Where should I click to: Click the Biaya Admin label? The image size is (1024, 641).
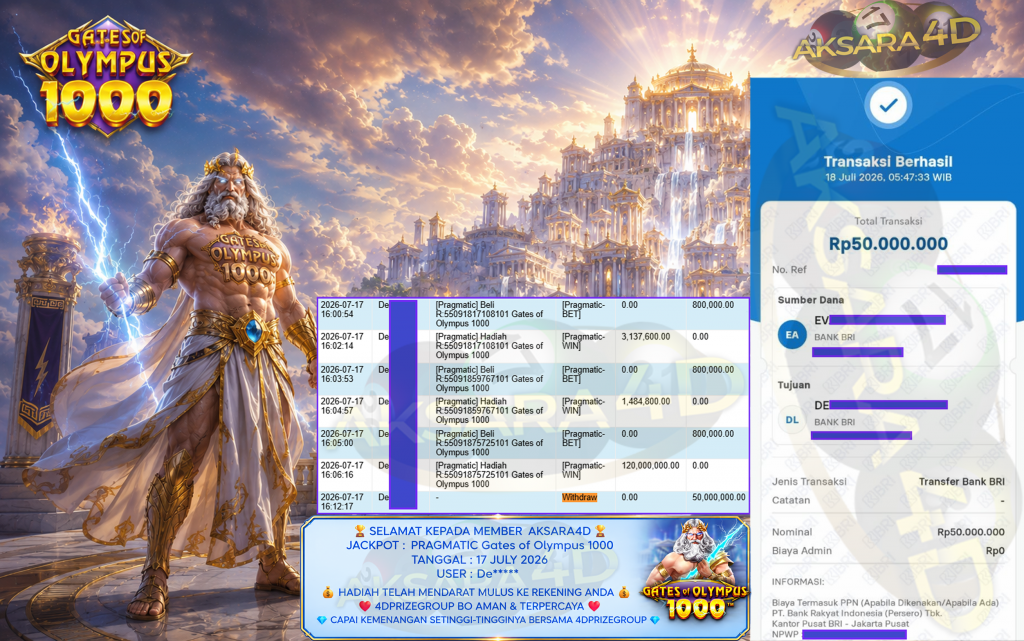tap(802, 551)
